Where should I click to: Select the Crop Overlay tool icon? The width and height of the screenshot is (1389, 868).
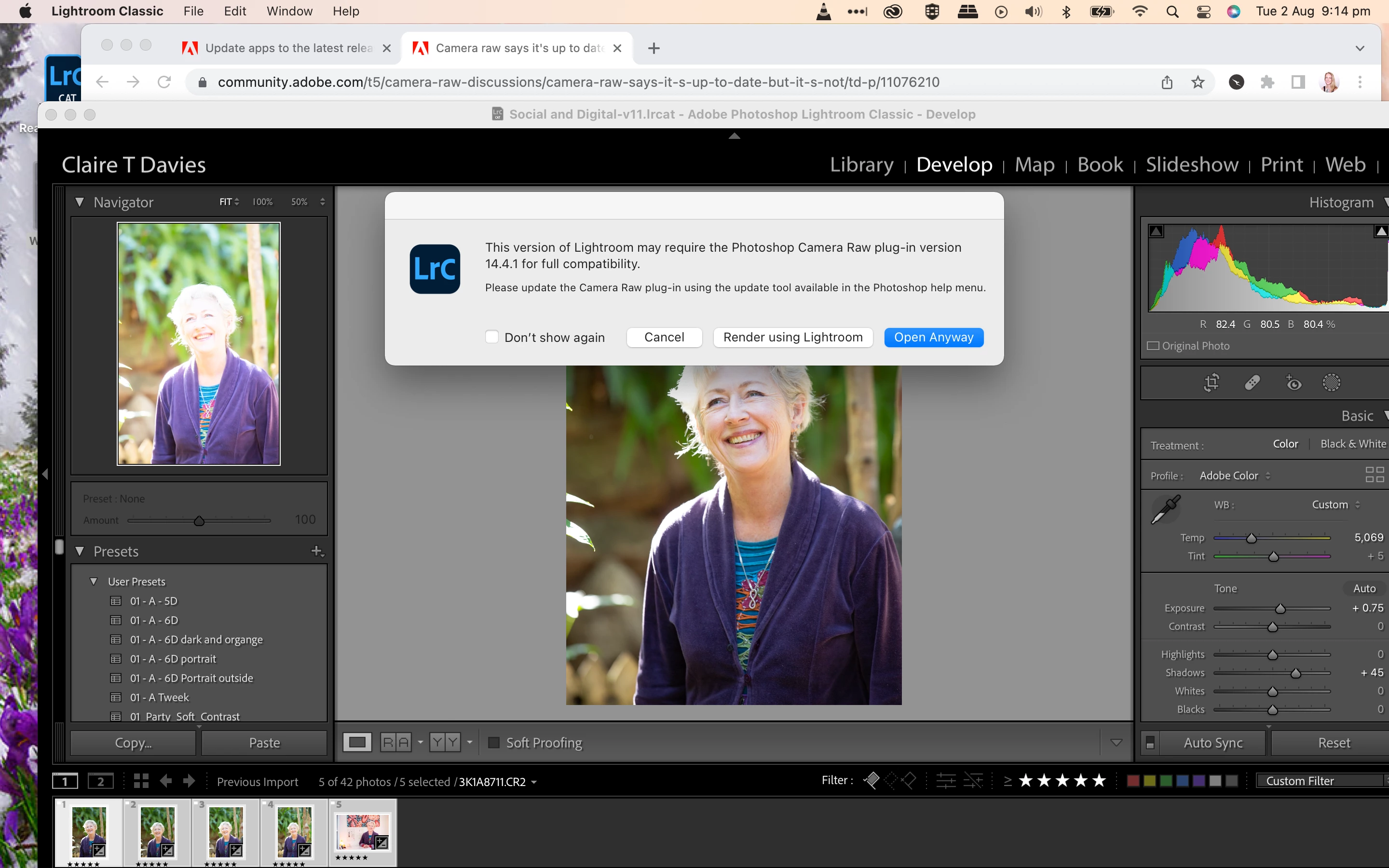1211,382
